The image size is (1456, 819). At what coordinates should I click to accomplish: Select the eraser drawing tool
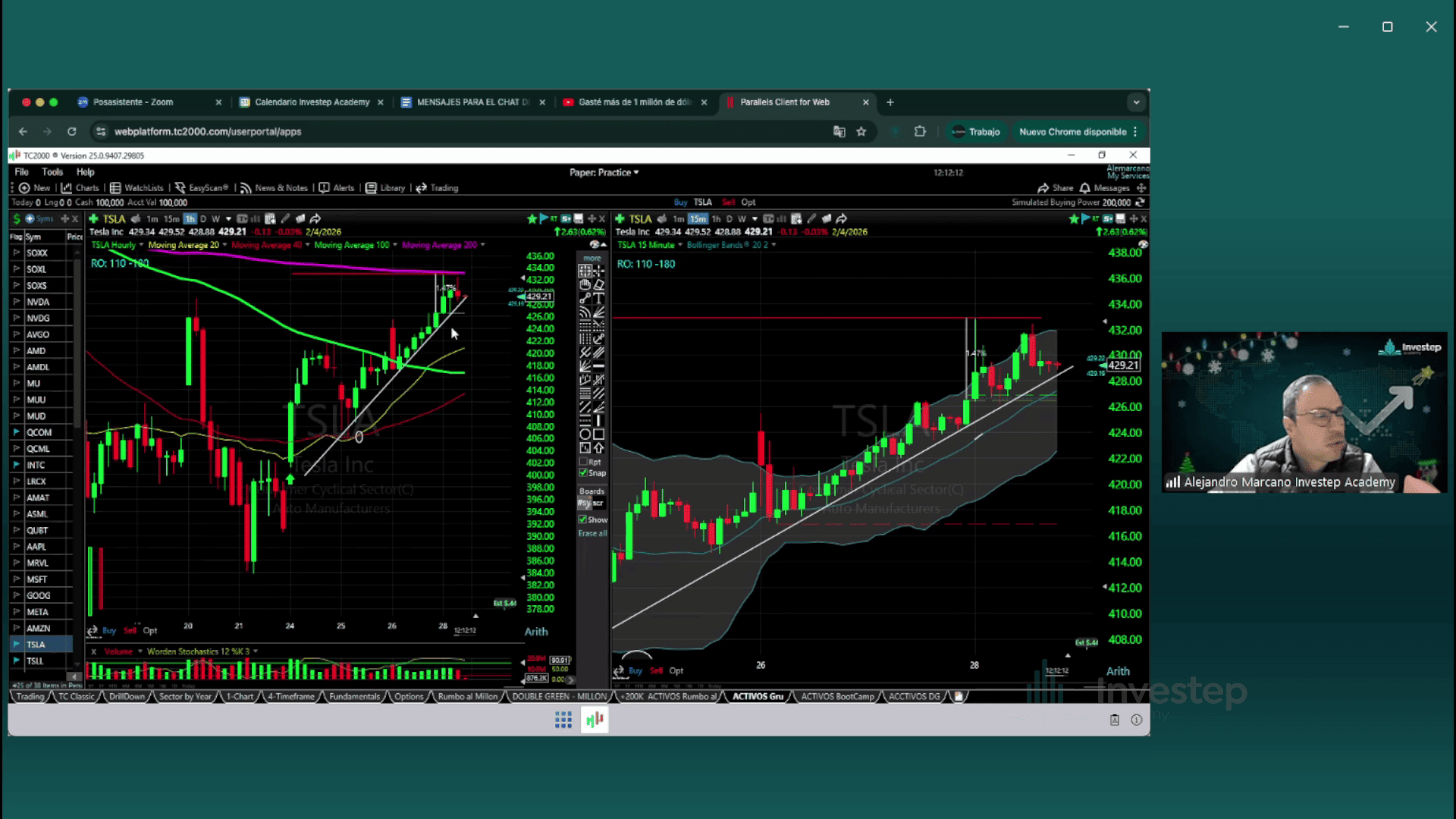pos(599,284)
